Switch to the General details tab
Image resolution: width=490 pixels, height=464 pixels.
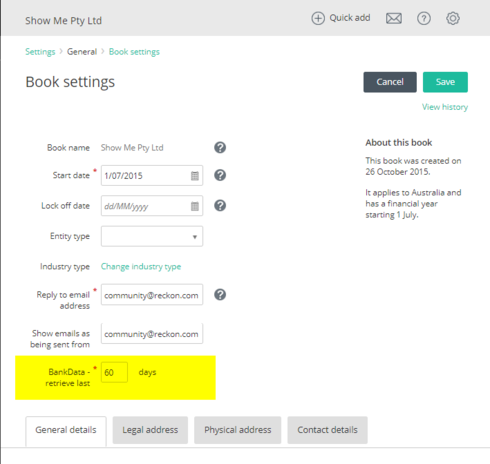(x=66, y=430)
